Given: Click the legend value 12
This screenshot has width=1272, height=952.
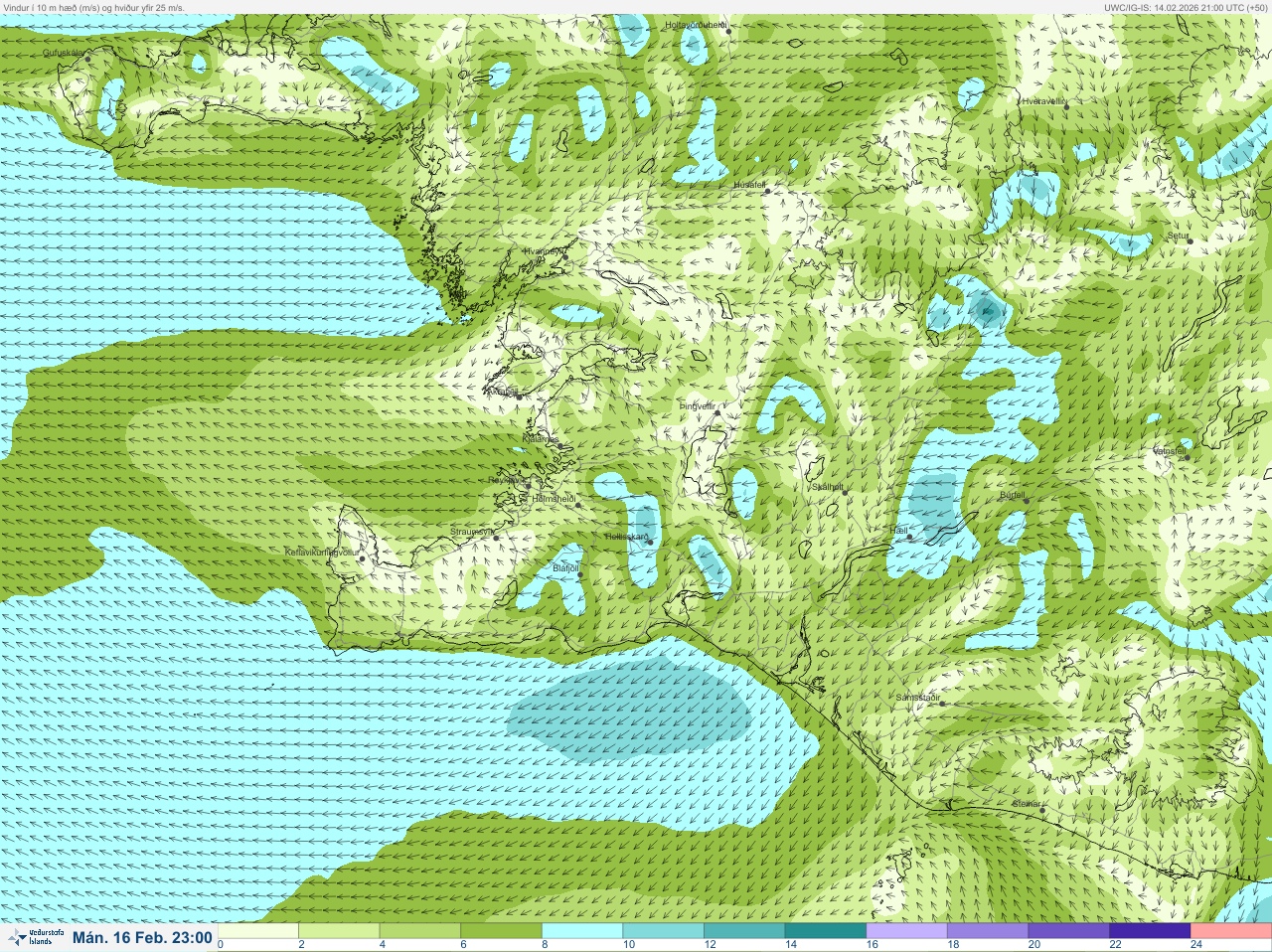Looking at the screenshot, I should pyautogui.click(x=711, y=944).
